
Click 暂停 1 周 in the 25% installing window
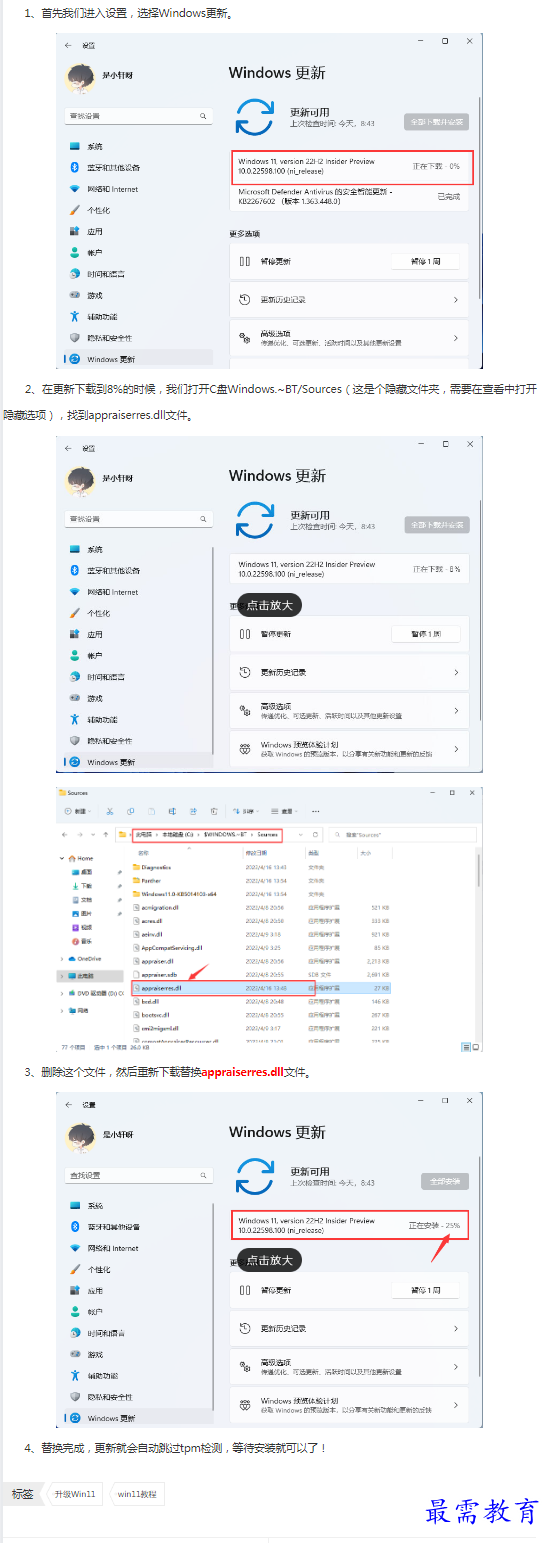(x=425, y=1291)
